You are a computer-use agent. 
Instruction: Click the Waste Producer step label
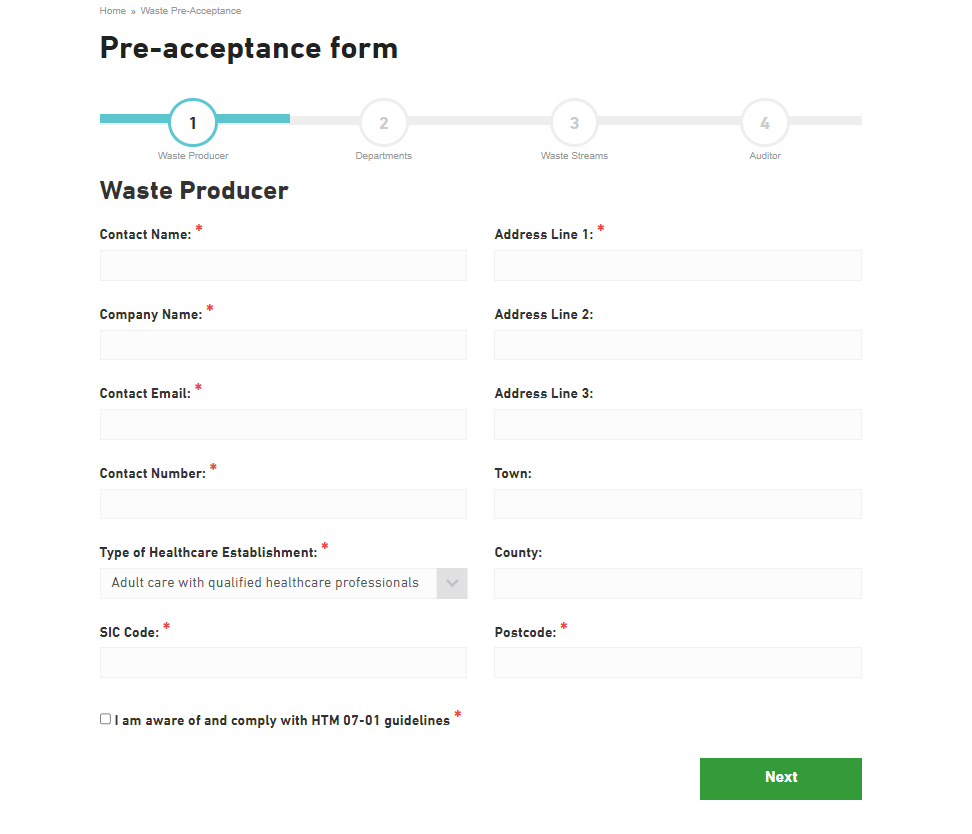(192, 155)
